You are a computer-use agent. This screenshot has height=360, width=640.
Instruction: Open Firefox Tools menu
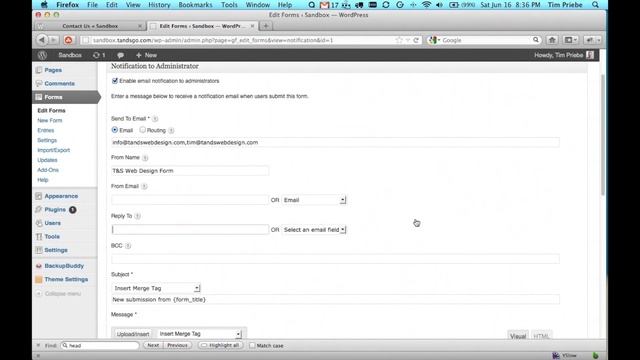[229, 5]
